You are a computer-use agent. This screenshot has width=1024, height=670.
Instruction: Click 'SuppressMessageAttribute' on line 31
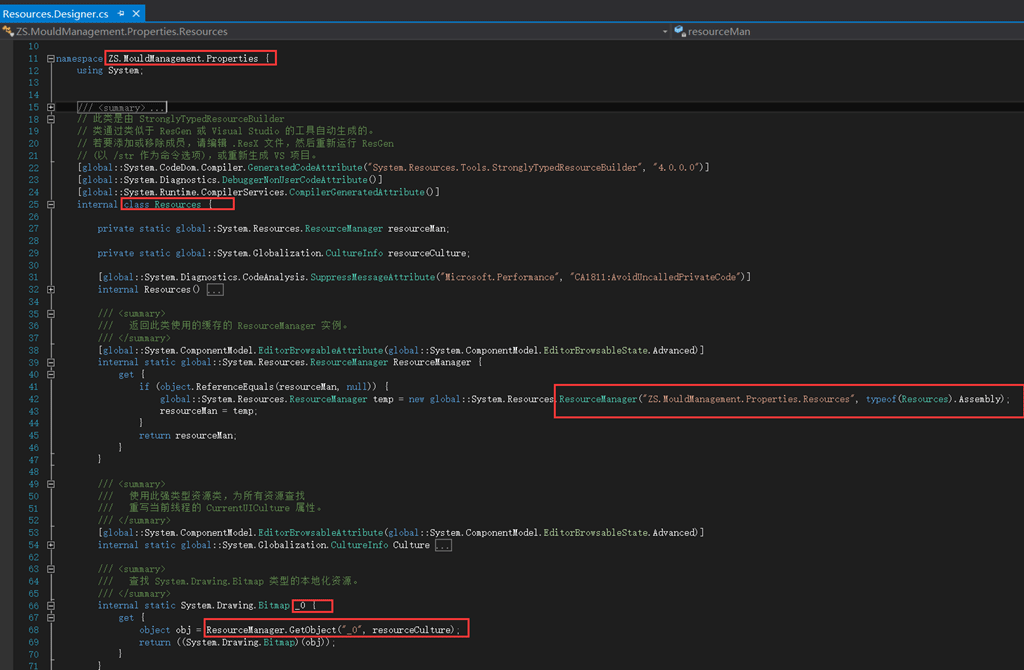[372, 278]
